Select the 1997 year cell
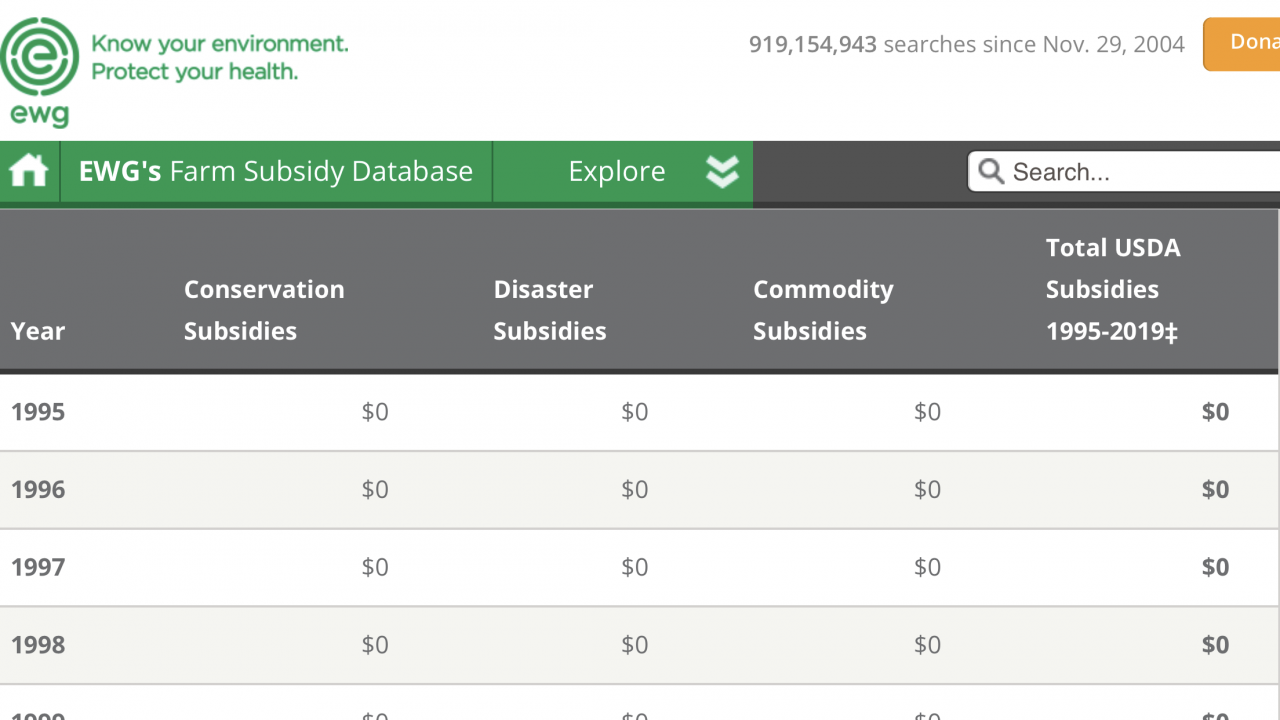 pos(38,568)
